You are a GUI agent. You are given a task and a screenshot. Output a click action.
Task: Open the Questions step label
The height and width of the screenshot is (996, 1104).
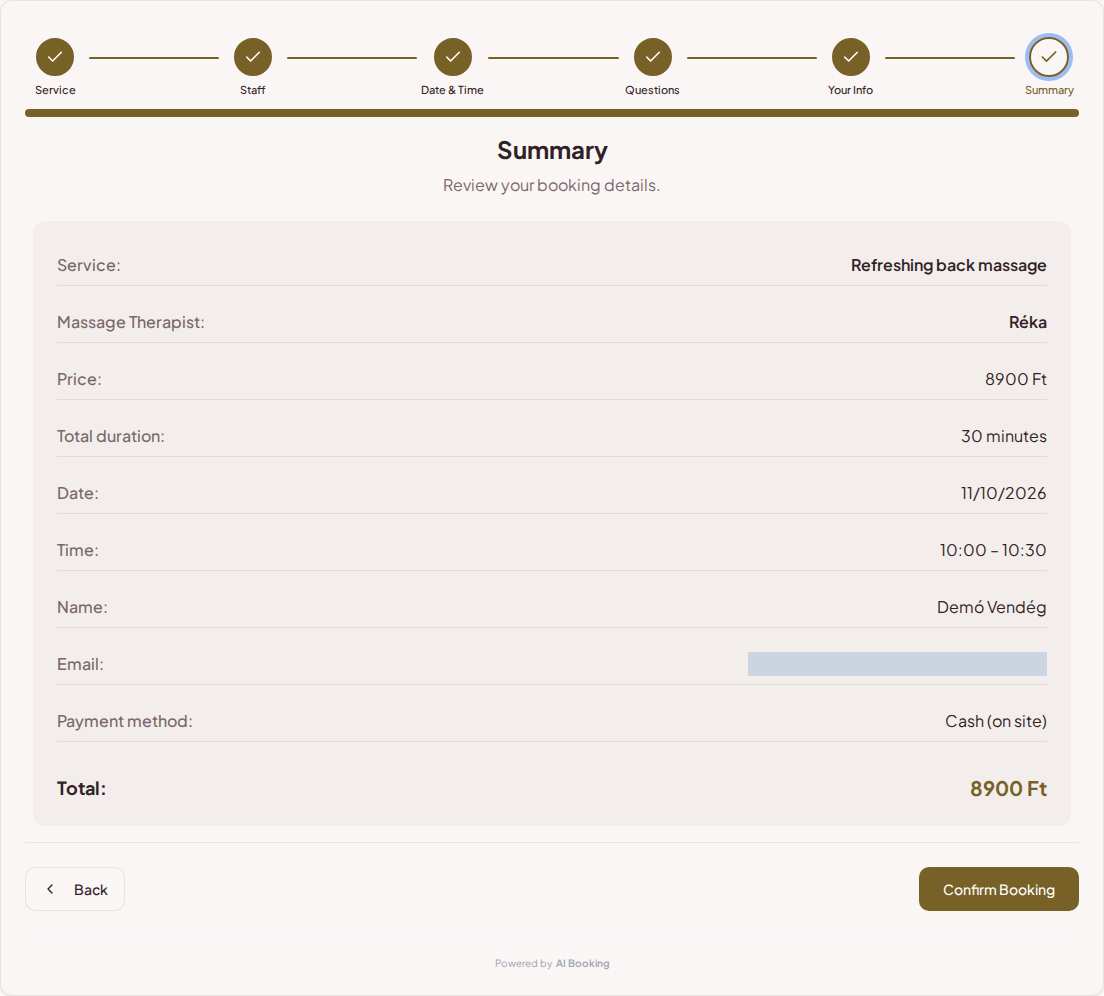(652, 90)
